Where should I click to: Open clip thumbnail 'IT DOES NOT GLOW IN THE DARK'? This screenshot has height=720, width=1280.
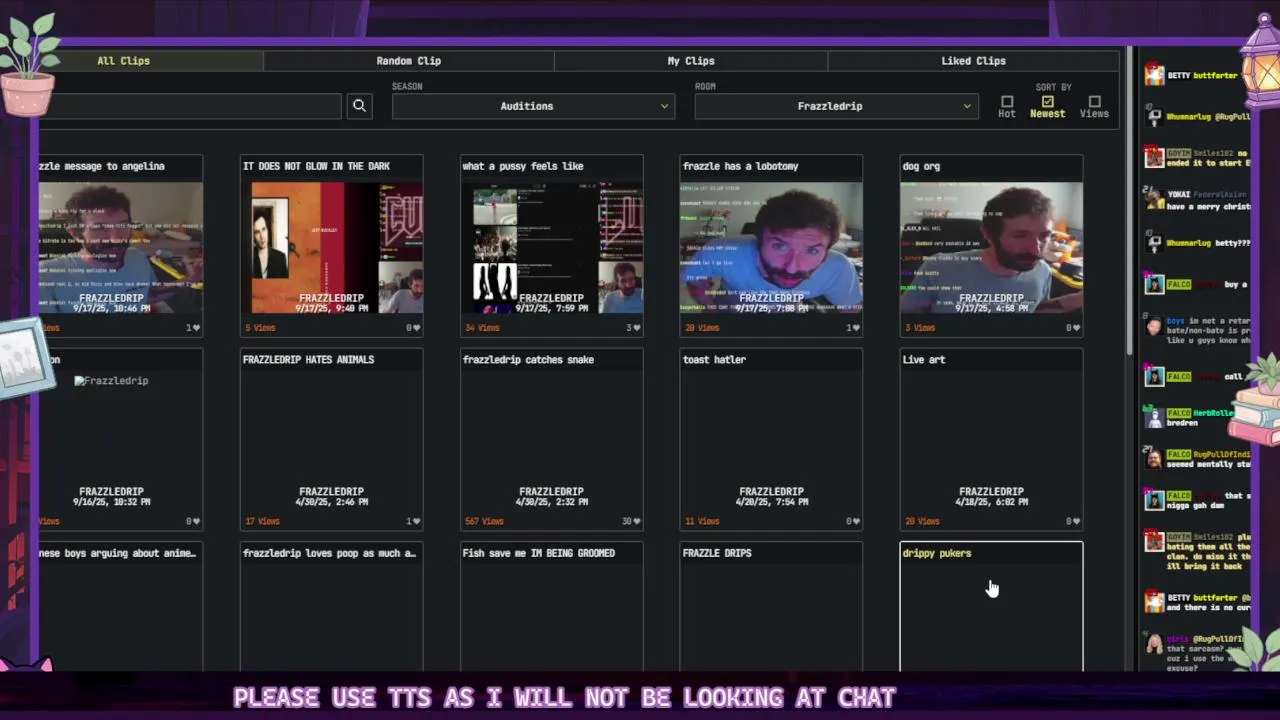[332, 247]
